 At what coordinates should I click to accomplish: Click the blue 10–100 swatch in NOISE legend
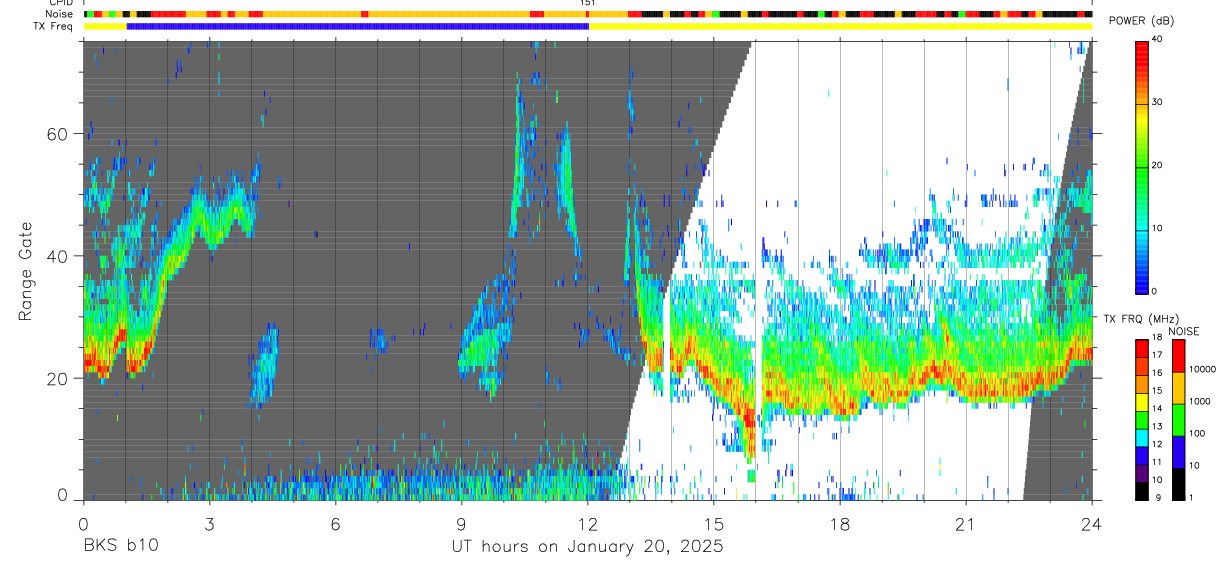pos(1179,452)
